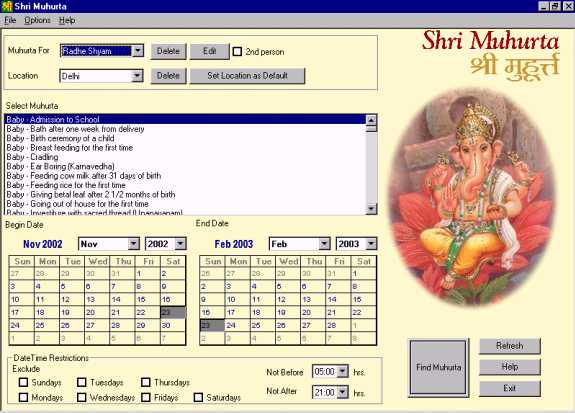The height and width of the screenshot is (413, 575).
Task: Click the Exit button
Action: (x=509, y=388)
